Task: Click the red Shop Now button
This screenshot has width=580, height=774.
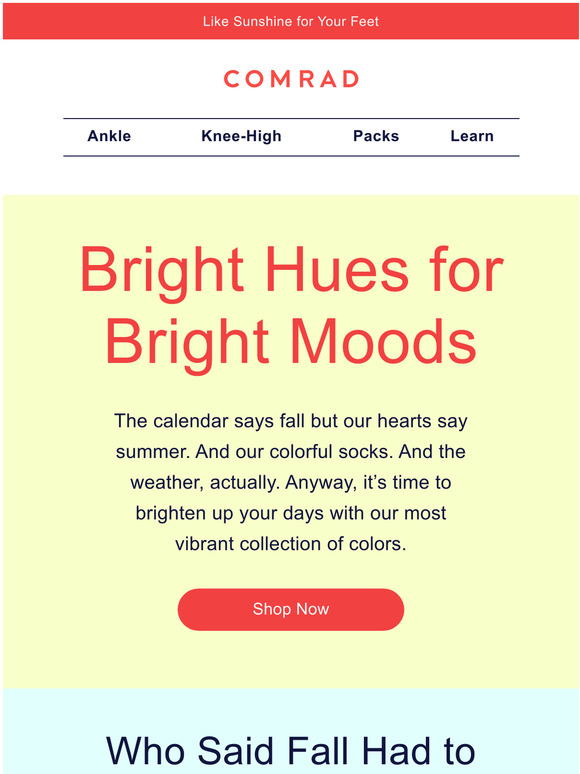Action: coord(291,609)
